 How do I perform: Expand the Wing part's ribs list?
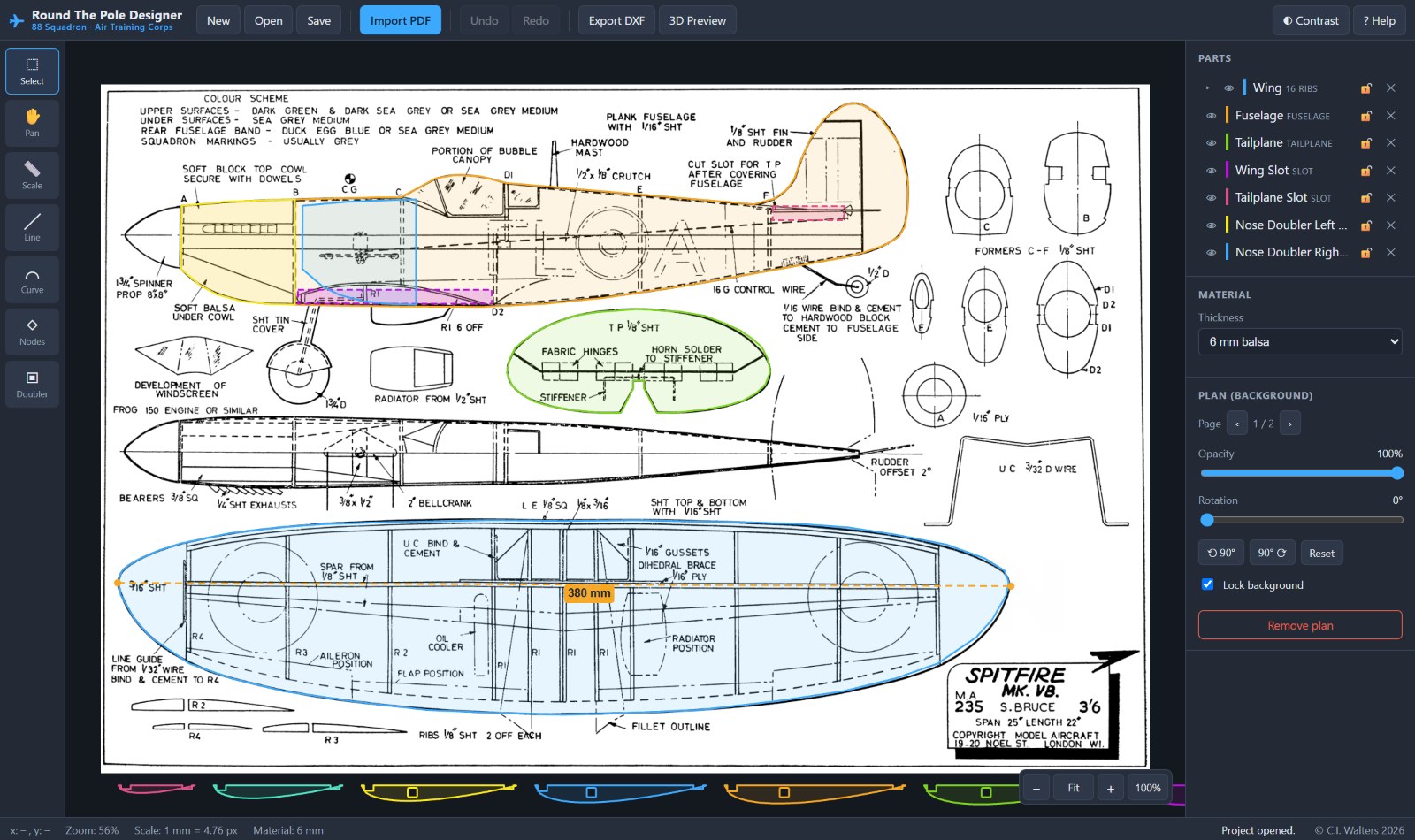[1207, 88]
